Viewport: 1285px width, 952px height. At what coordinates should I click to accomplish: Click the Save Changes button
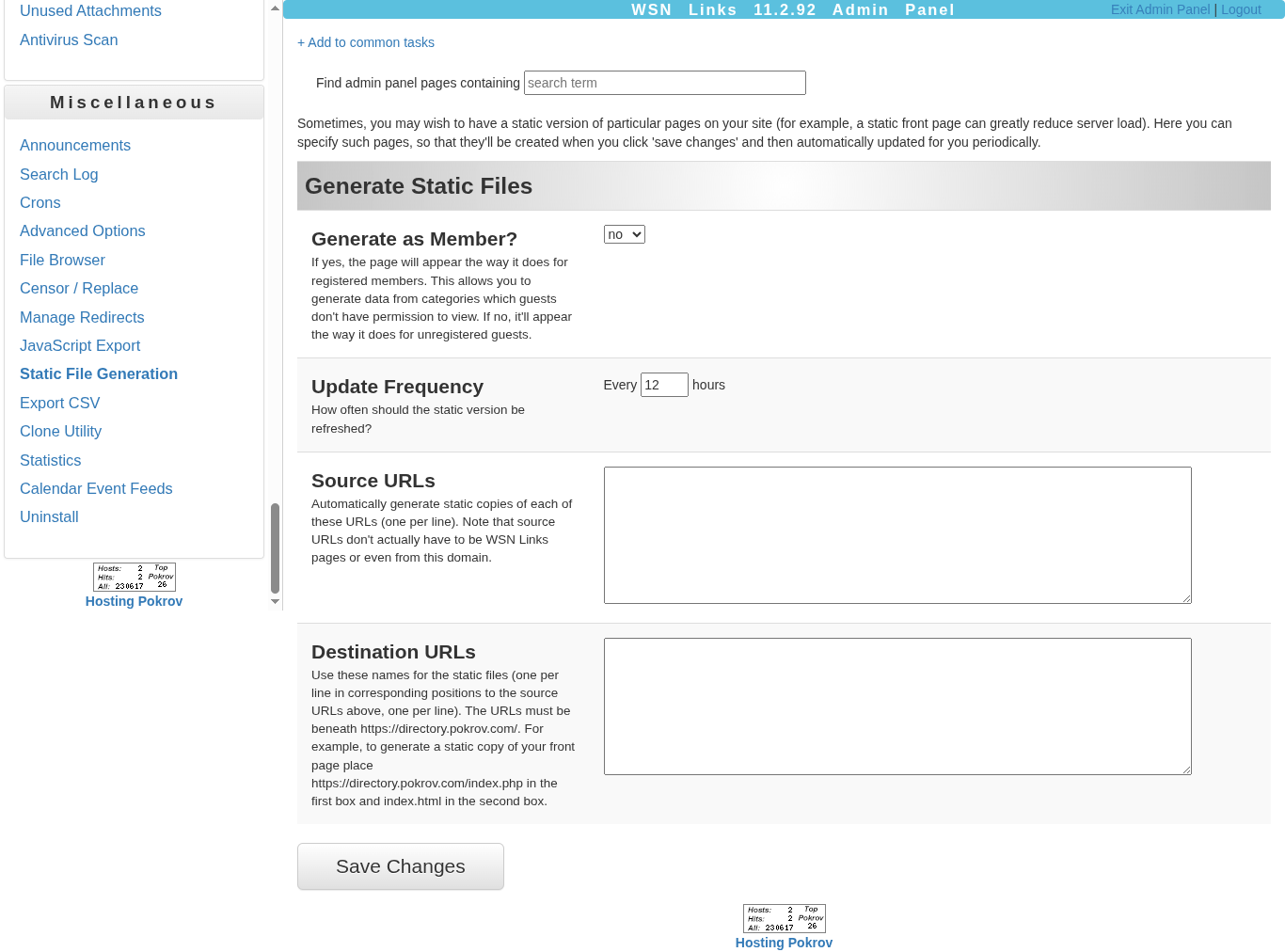(400, 866)
